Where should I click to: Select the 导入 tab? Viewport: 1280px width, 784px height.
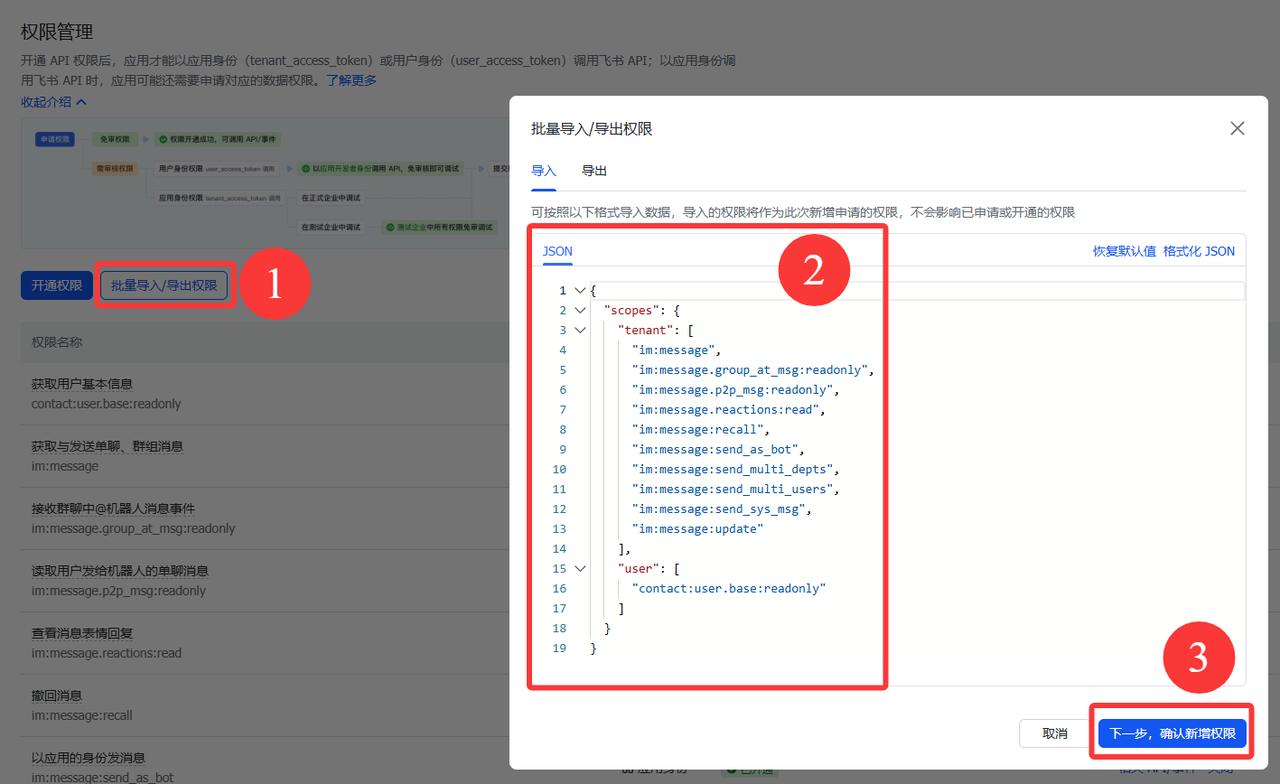pos(543,171)
